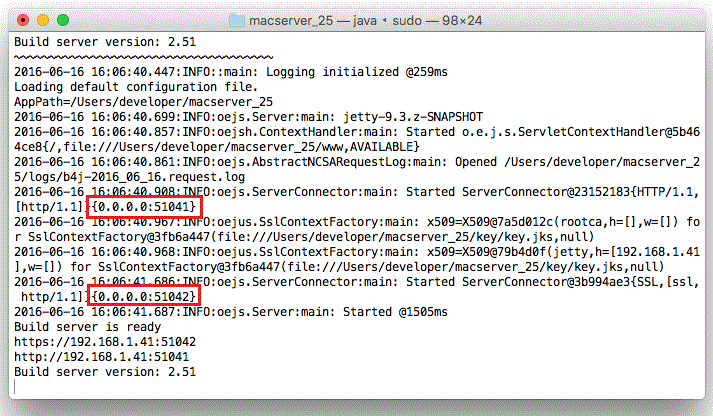713x416 pixels.
Task: Click the folder proxy icon in title bar
Action: [x=236, y=19]
